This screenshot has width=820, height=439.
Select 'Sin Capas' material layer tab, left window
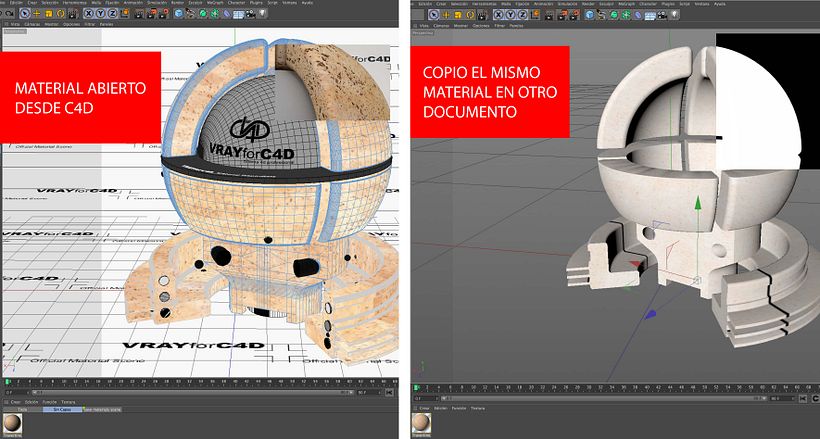click(62, 410)
